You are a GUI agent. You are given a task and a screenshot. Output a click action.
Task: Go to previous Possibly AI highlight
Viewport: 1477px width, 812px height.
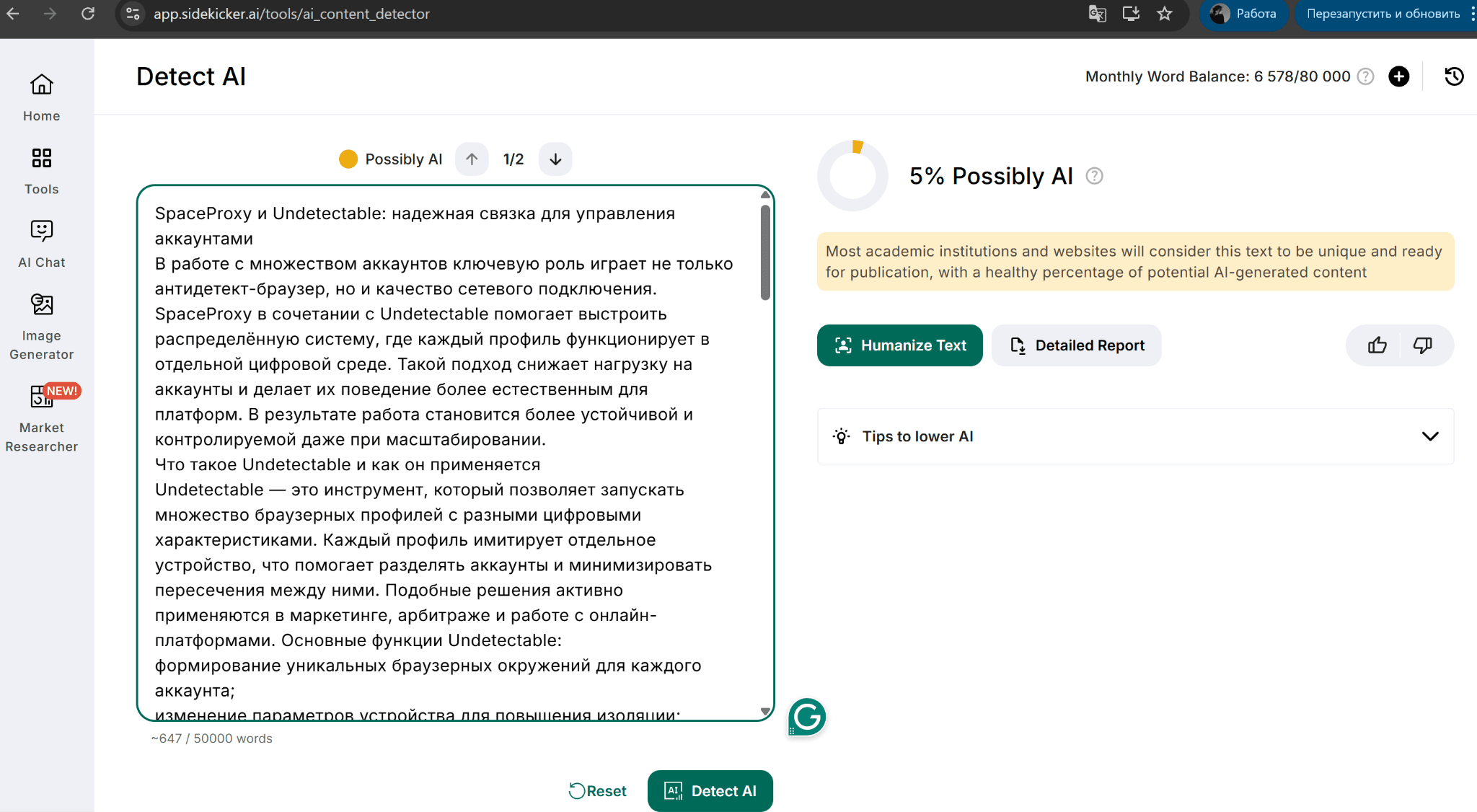(x=472, y=159)
